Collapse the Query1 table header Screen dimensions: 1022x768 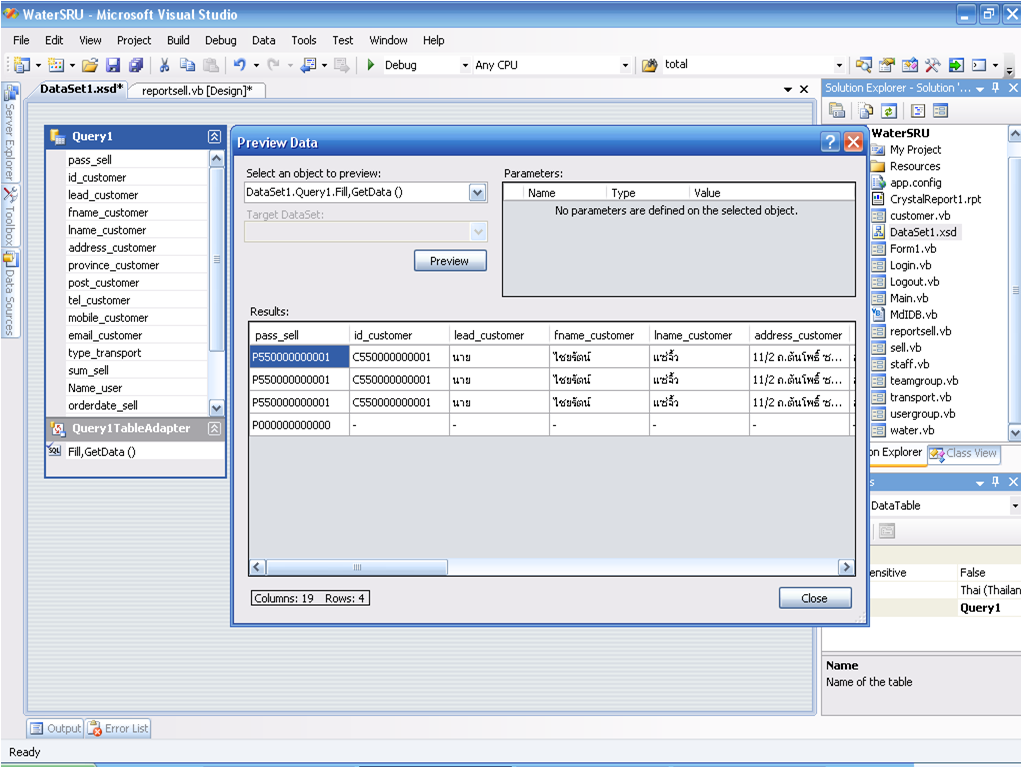point(214,136)
